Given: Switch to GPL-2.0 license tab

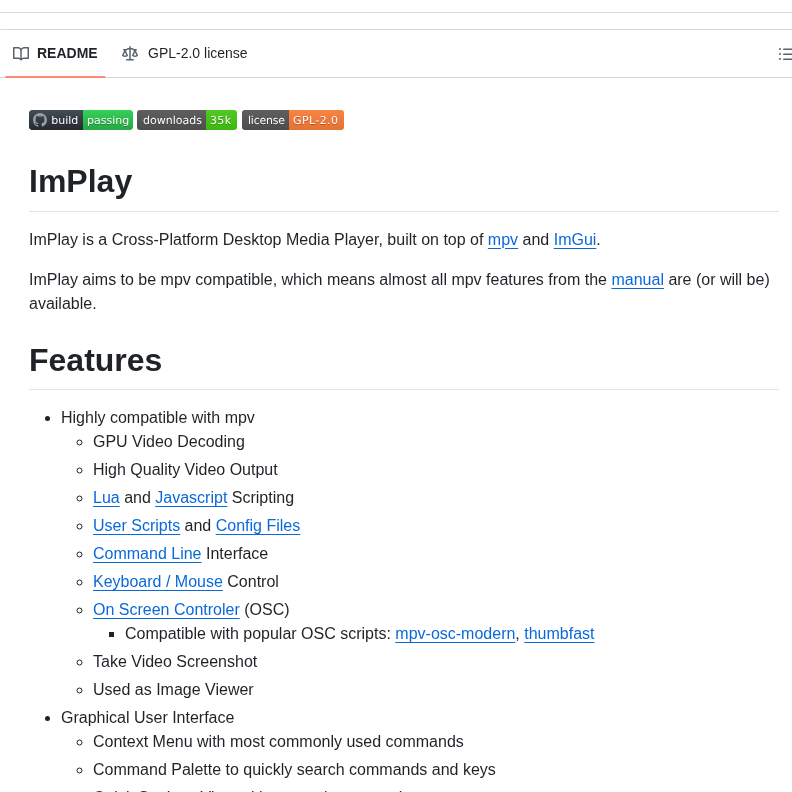Looking at the screenshot, I should [184, 53].
